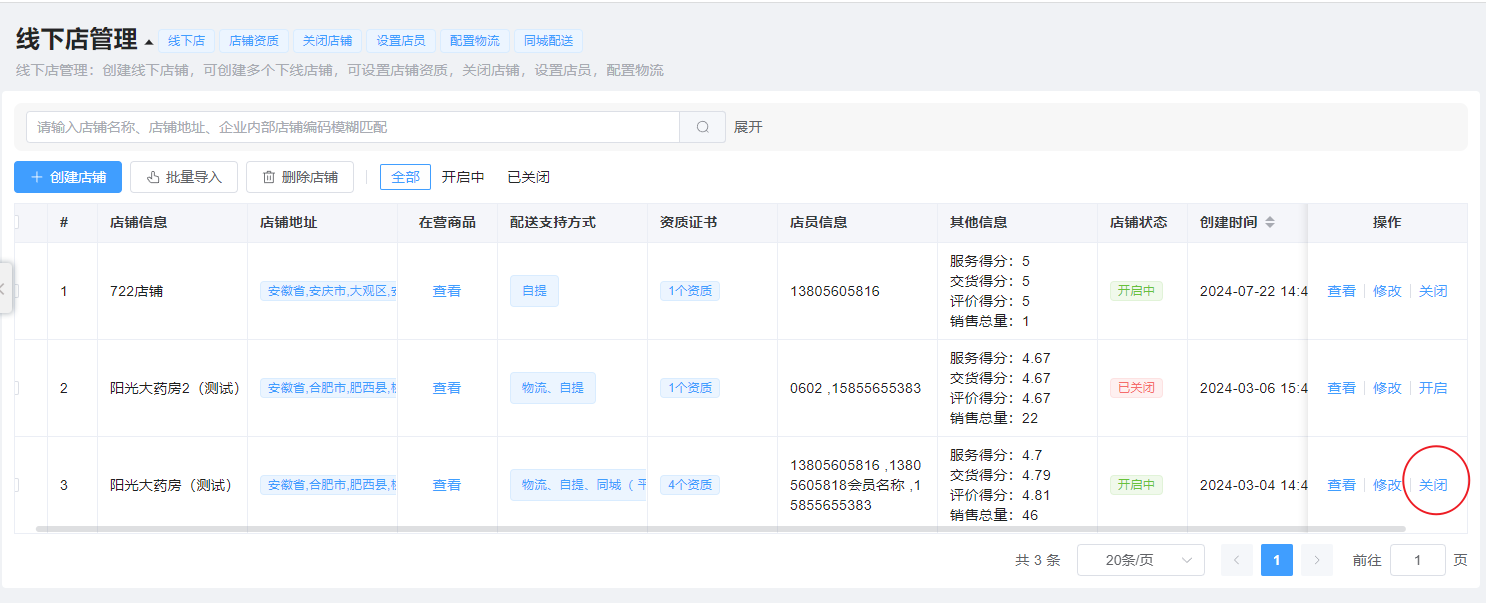This screenshot has height=603, width=1486.
Task: View 在营商品 for 阳光大药房（测试）
Action: click(x=447, y=485)
